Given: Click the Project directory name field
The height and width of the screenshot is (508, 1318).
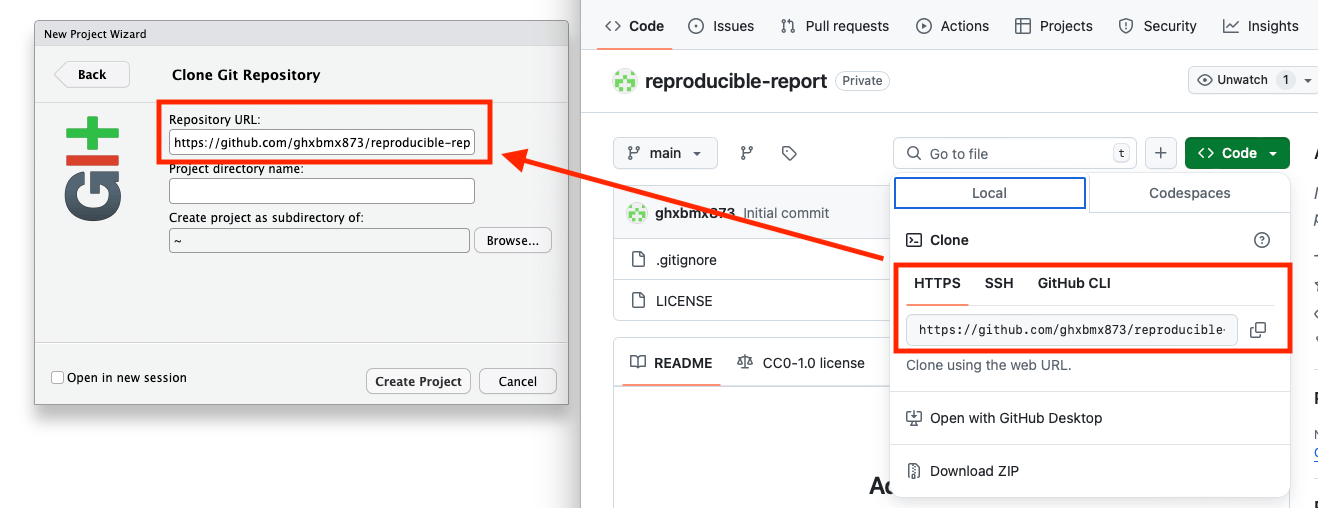Looking at the screenshot, I should click(x=321, y=191).
